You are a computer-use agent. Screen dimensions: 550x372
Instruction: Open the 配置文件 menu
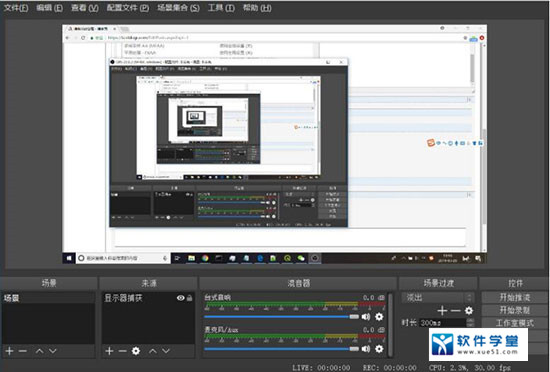click(x=128, y=8)
